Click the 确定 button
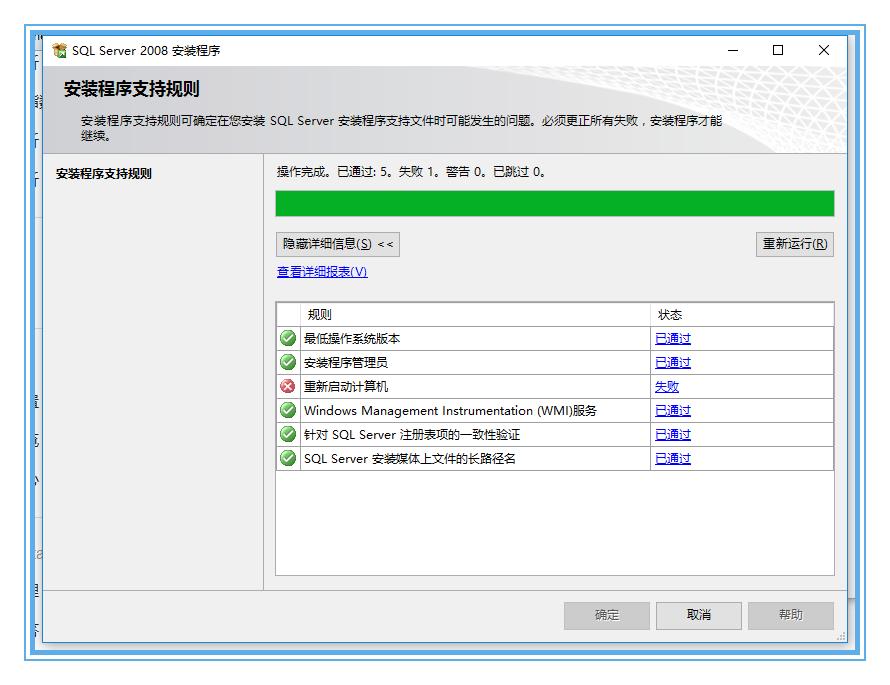Image resolution: width=890 pixels, height=685 pixels. pos(606,615)
